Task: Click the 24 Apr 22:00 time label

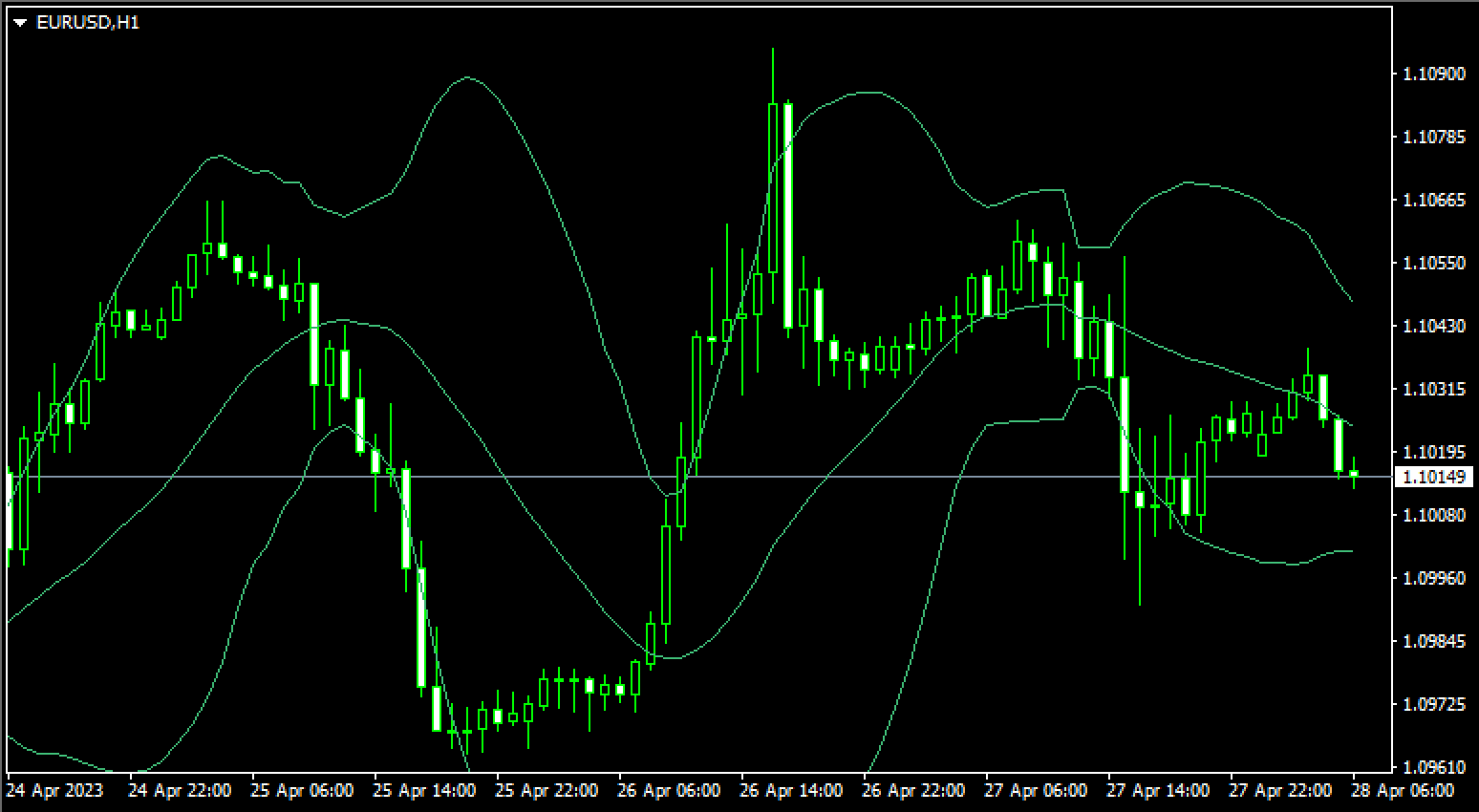Action: pos(180,791)
